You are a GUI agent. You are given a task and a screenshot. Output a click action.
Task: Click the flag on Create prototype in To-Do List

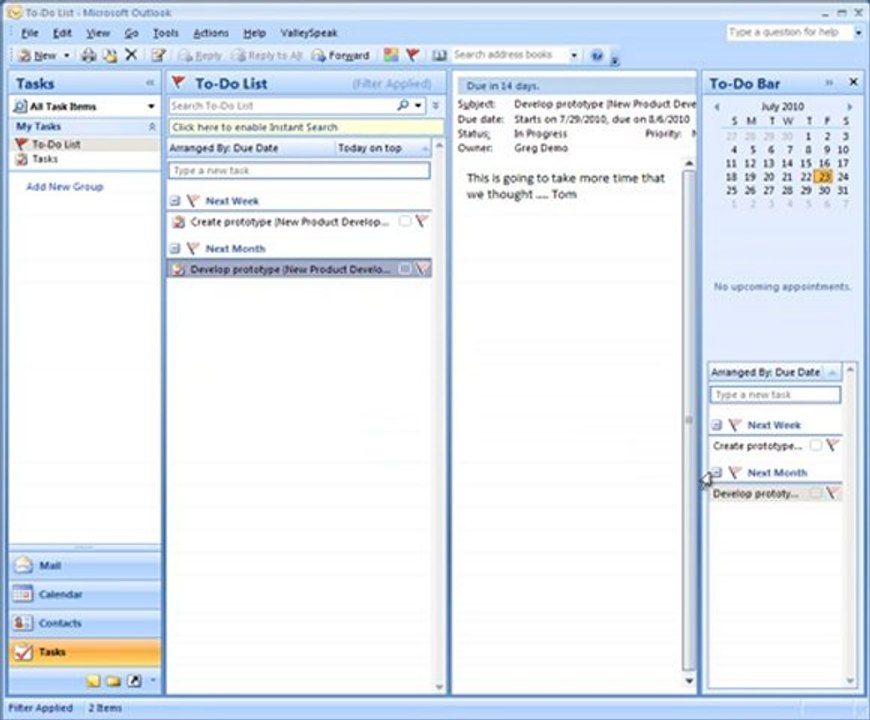[x=422, y=221]
